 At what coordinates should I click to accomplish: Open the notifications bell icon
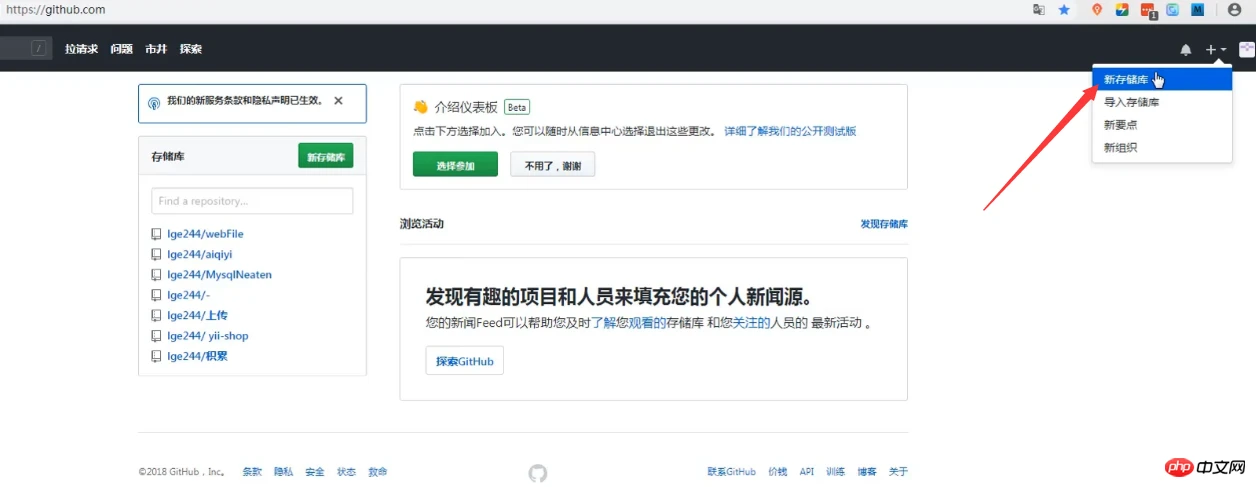pyautogui.click(x=1186, y=49)
